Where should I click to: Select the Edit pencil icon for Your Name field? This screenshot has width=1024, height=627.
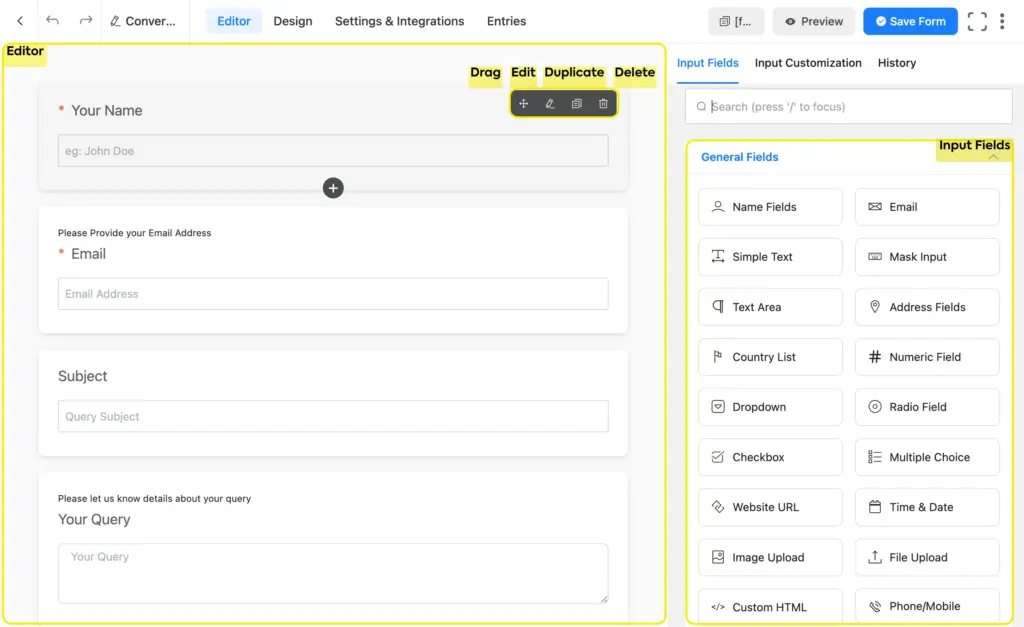[550, 103]
